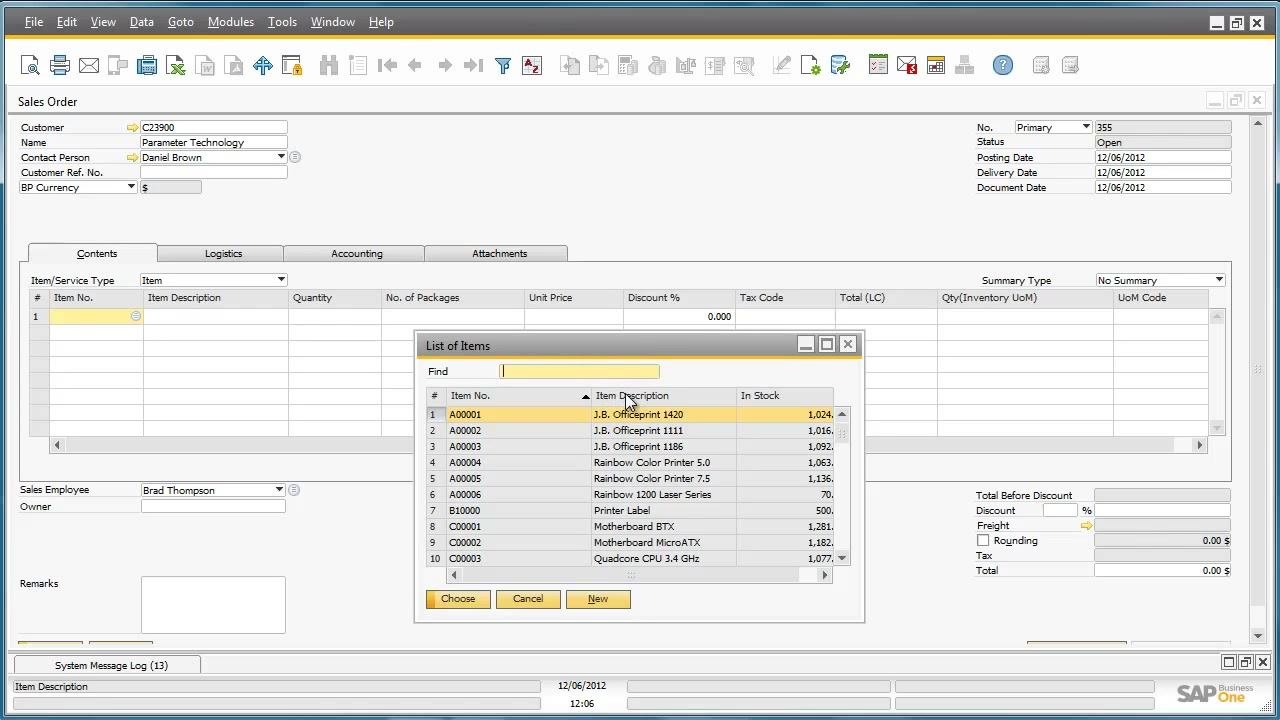Open the document settings gear-page icon

coord(811,66)
